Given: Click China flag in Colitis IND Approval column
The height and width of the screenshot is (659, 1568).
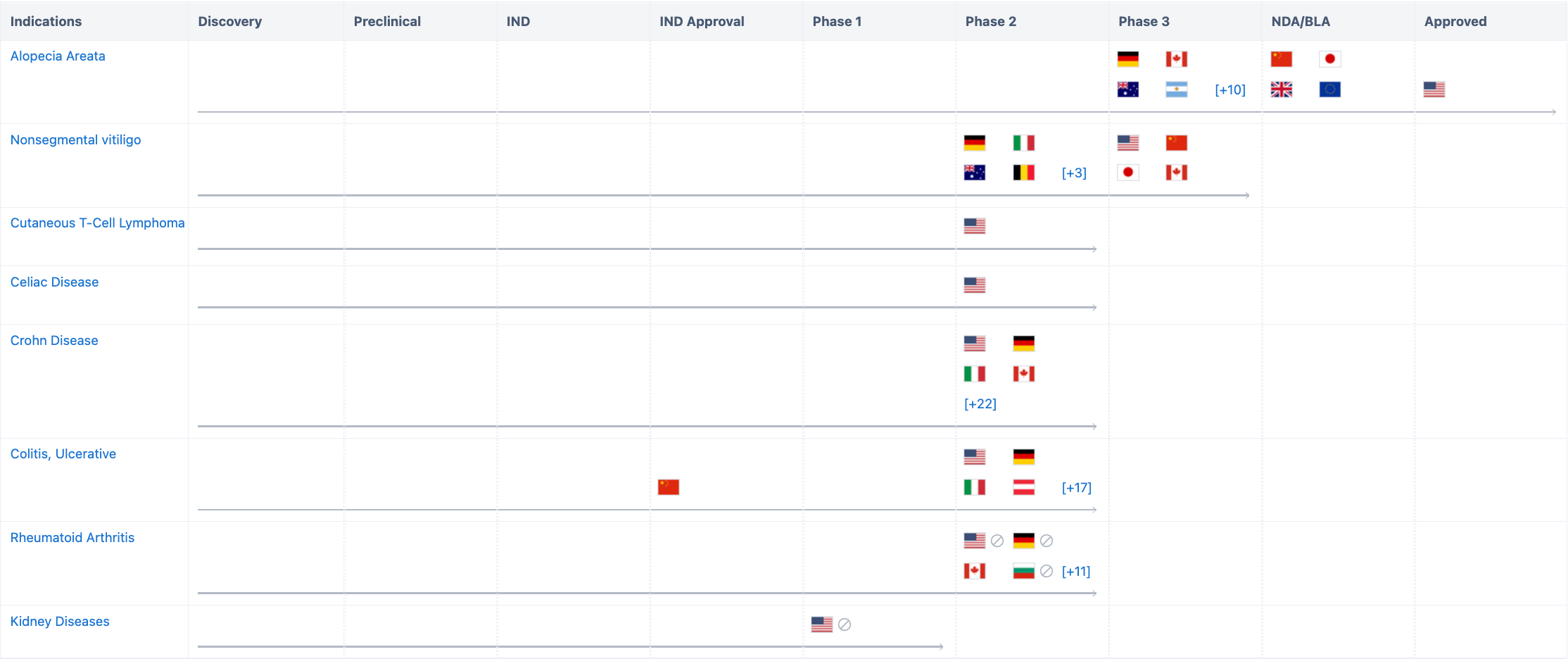Looking at the screenshot, I should coord(668,487).
